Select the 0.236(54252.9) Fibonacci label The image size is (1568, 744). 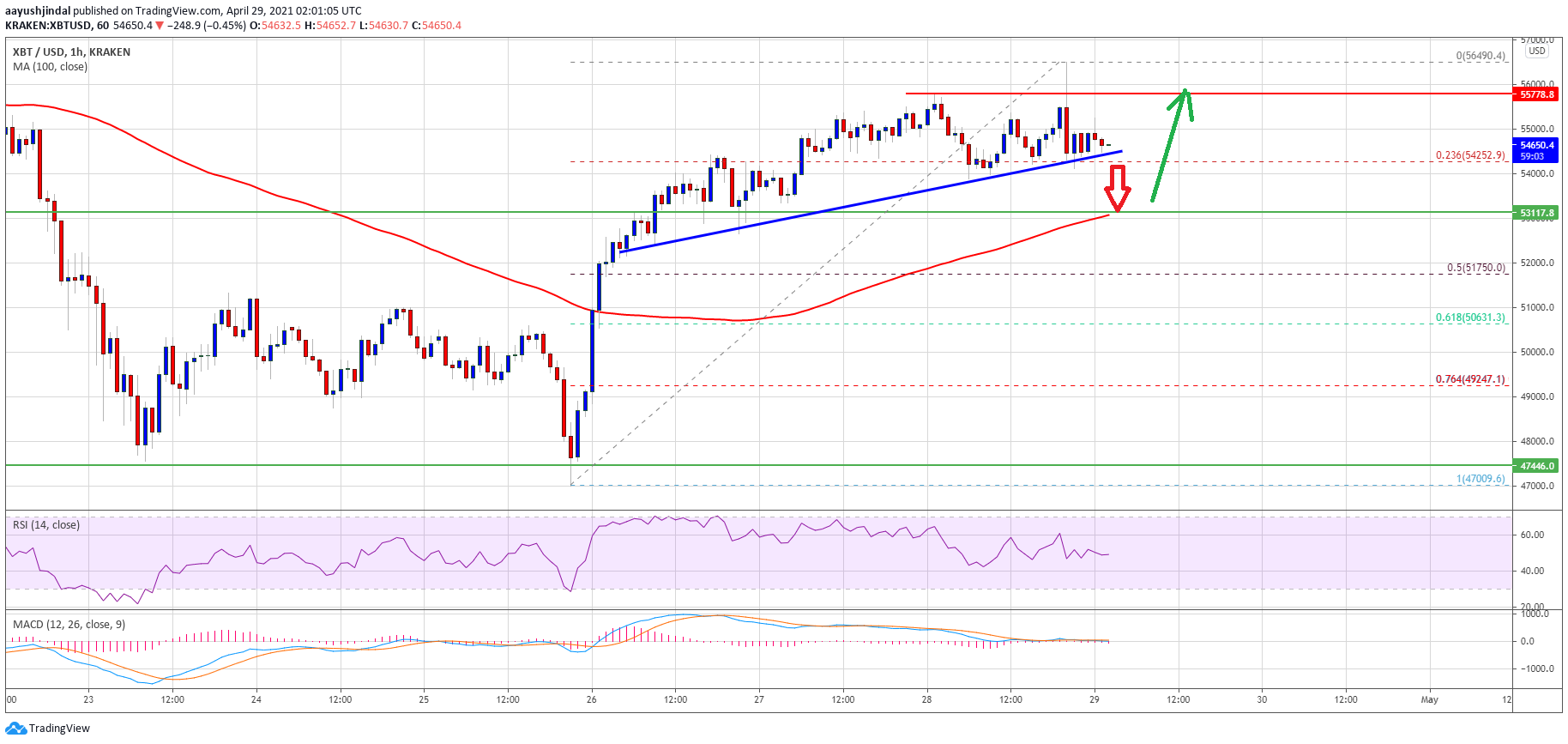click(1469, 155)
